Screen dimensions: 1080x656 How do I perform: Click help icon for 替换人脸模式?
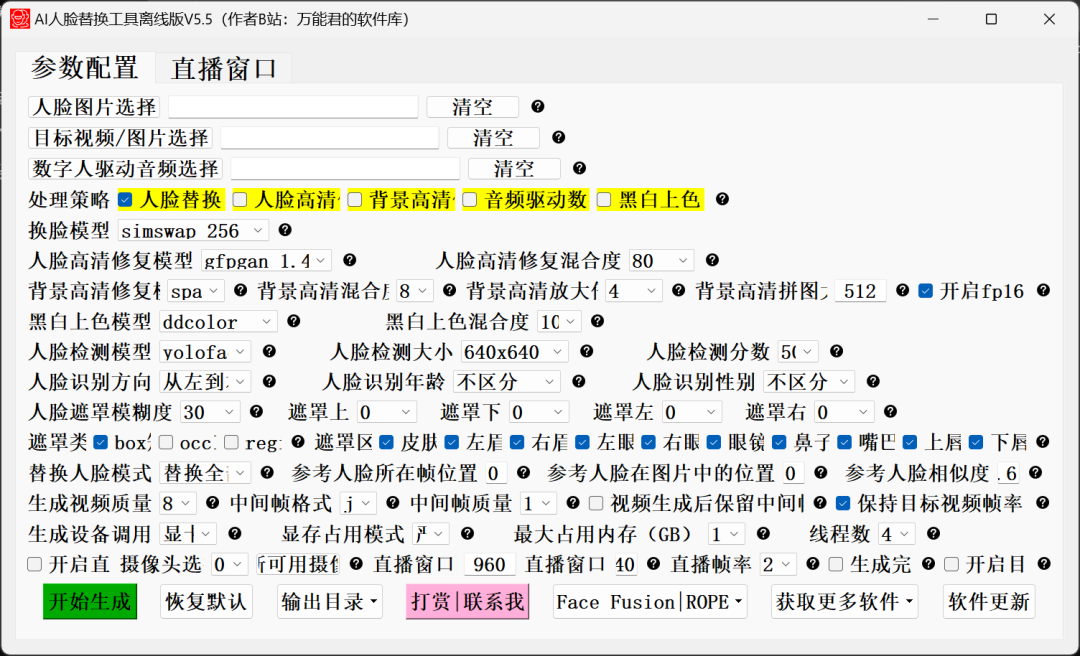[267, 472]
